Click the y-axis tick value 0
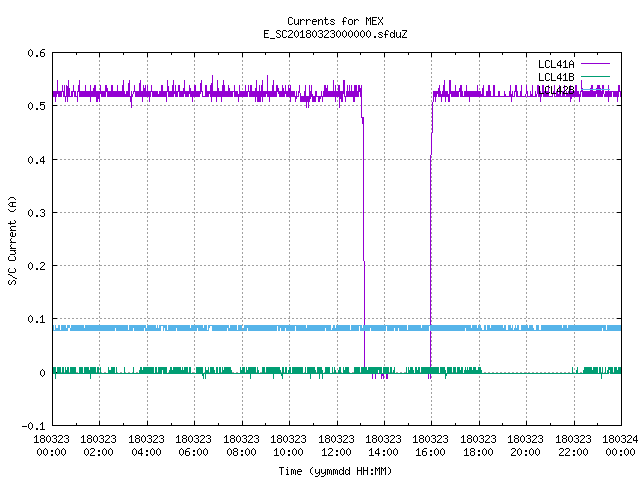 [42, 373]
